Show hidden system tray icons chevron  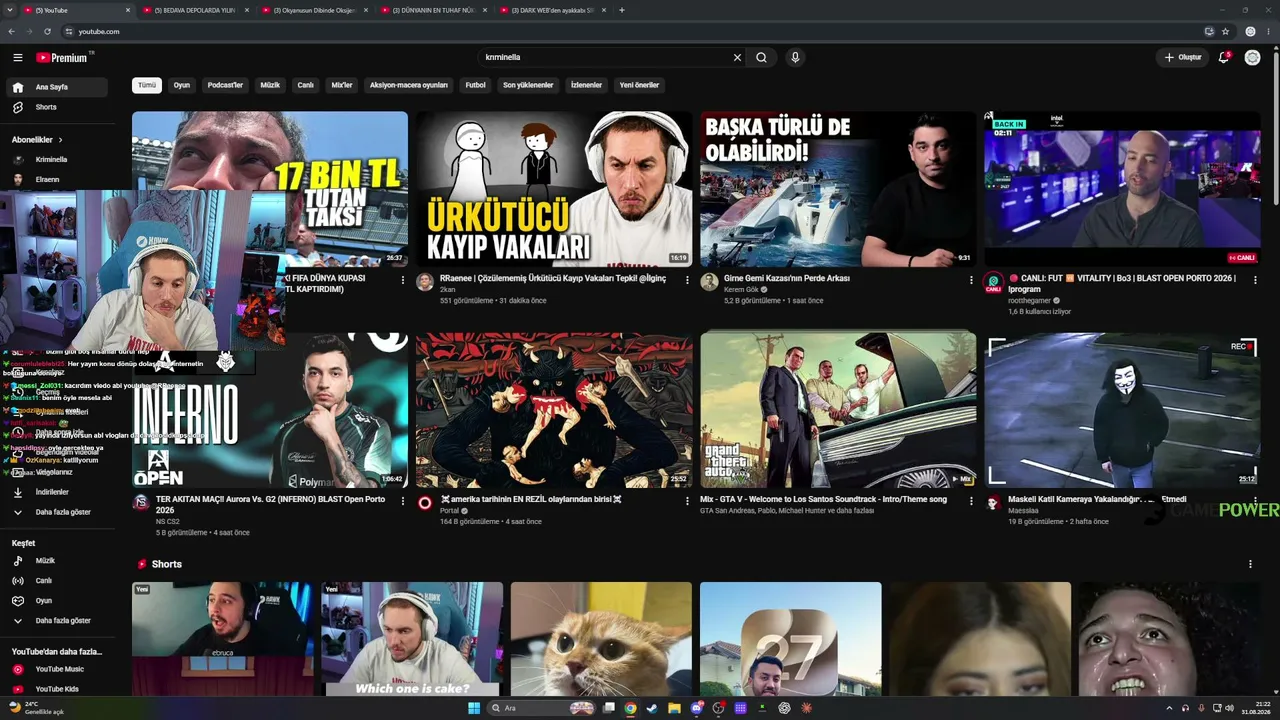[x=1169, y=708]
